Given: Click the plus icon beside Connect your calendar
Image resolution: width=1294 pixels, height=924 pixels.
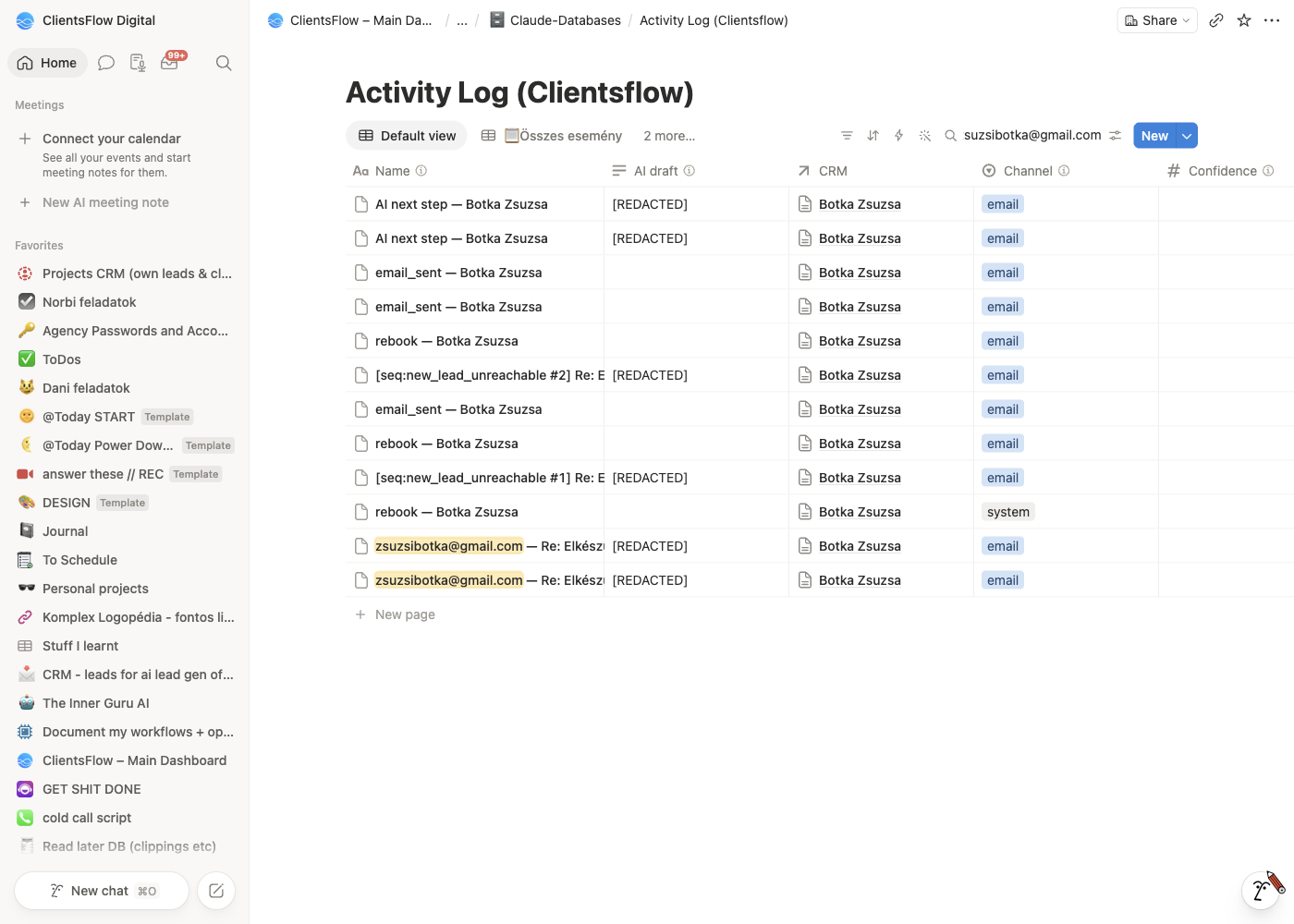Looking at the screenshot, I should pos(25,139).
